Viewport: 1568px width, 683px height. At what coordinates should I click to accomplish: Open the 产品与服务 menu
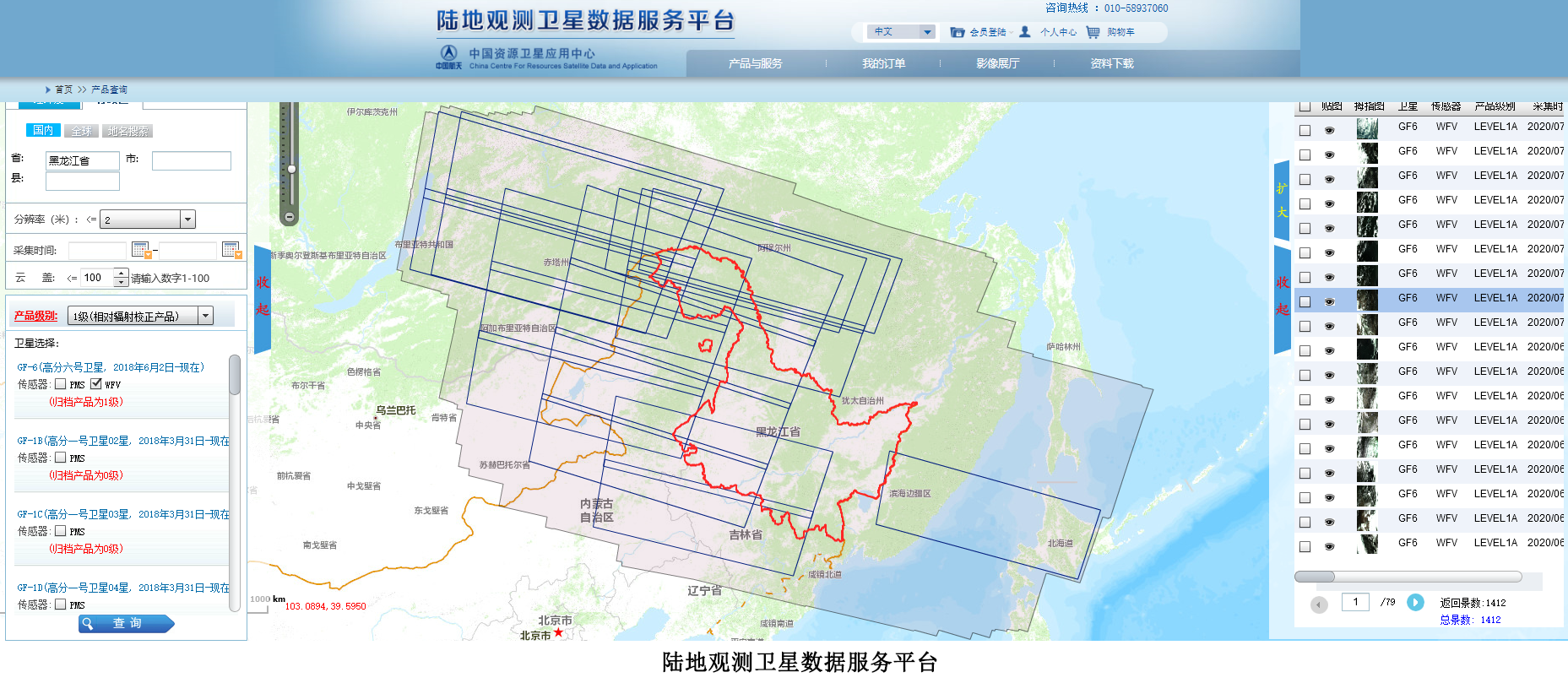coord(755,63)
